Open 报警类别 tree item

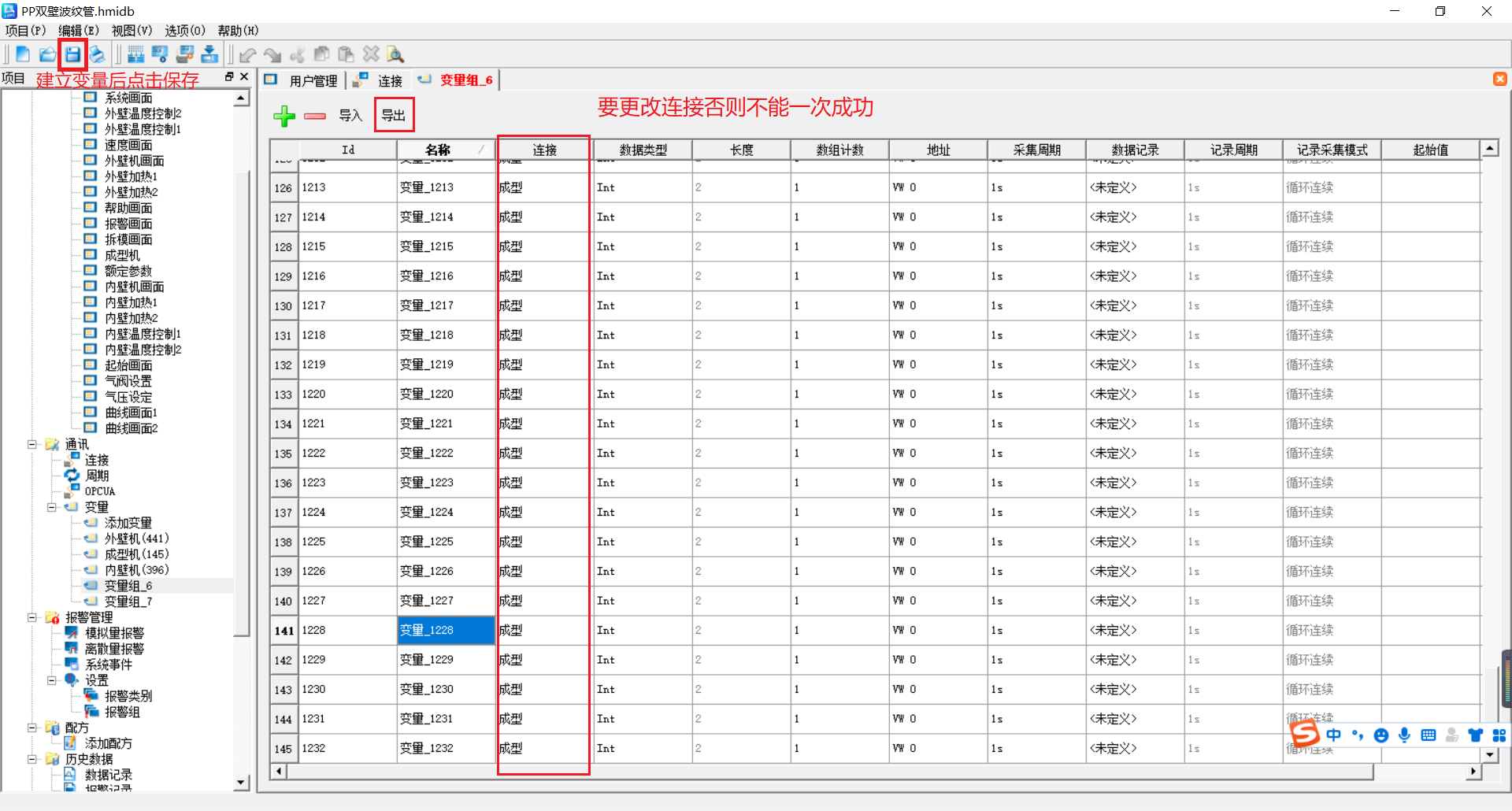pos(128,696)
